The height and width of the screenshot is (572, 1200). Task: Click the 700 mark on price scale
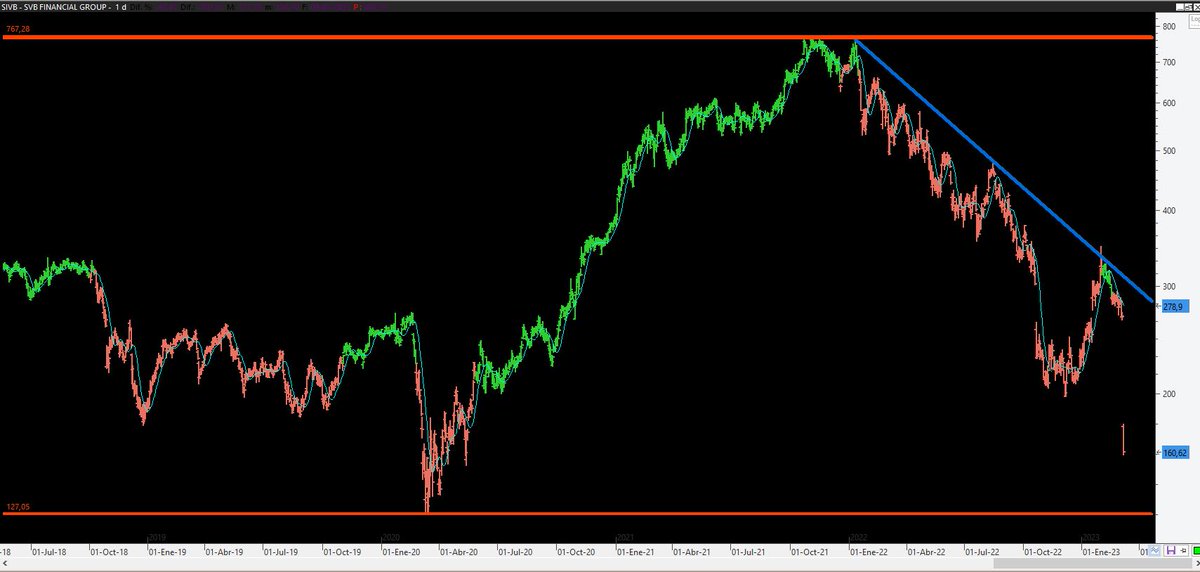point(1169,62)
